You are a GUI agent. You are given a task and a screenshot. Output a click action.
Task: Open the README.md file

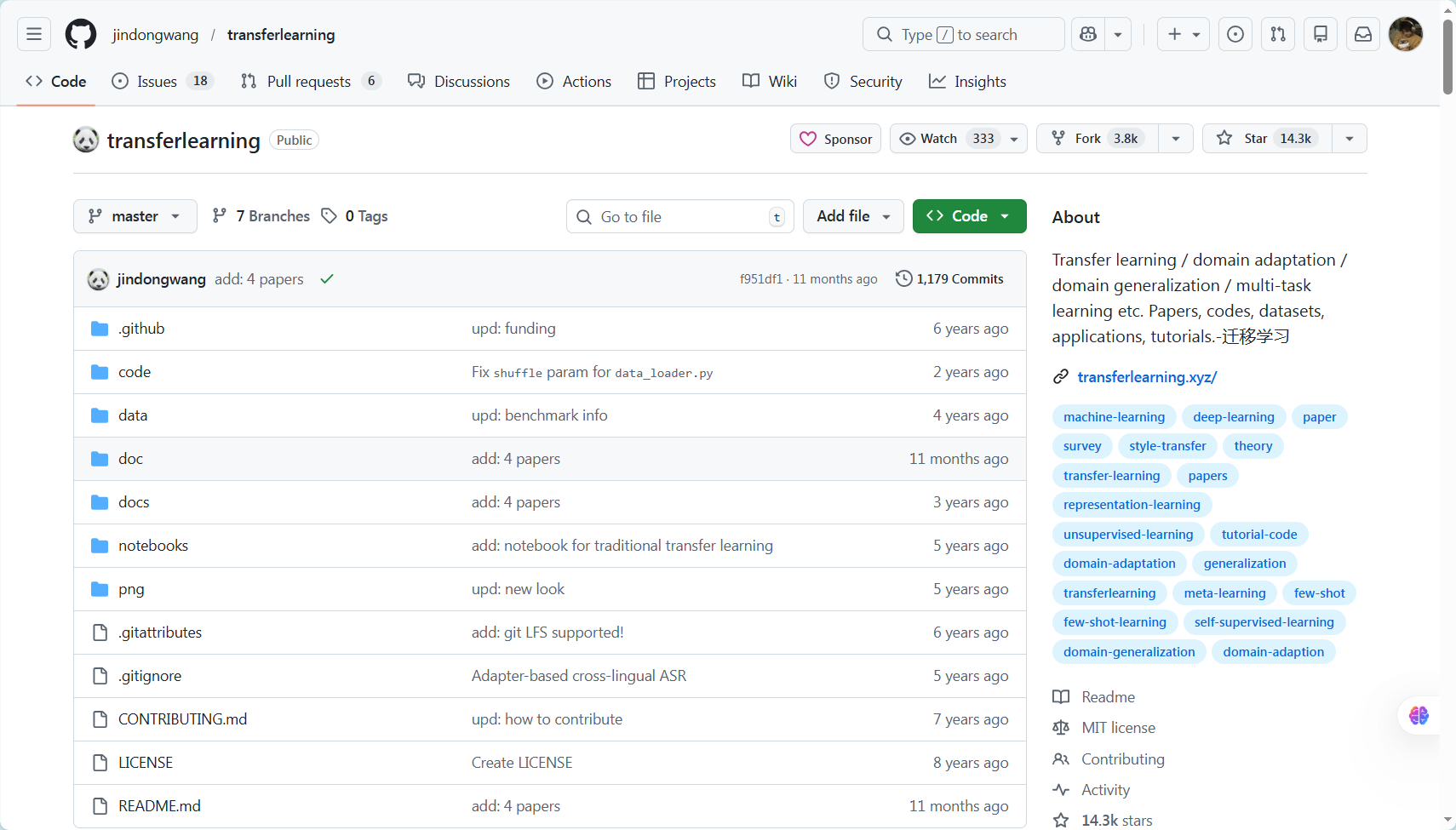(x=159, y=805)
